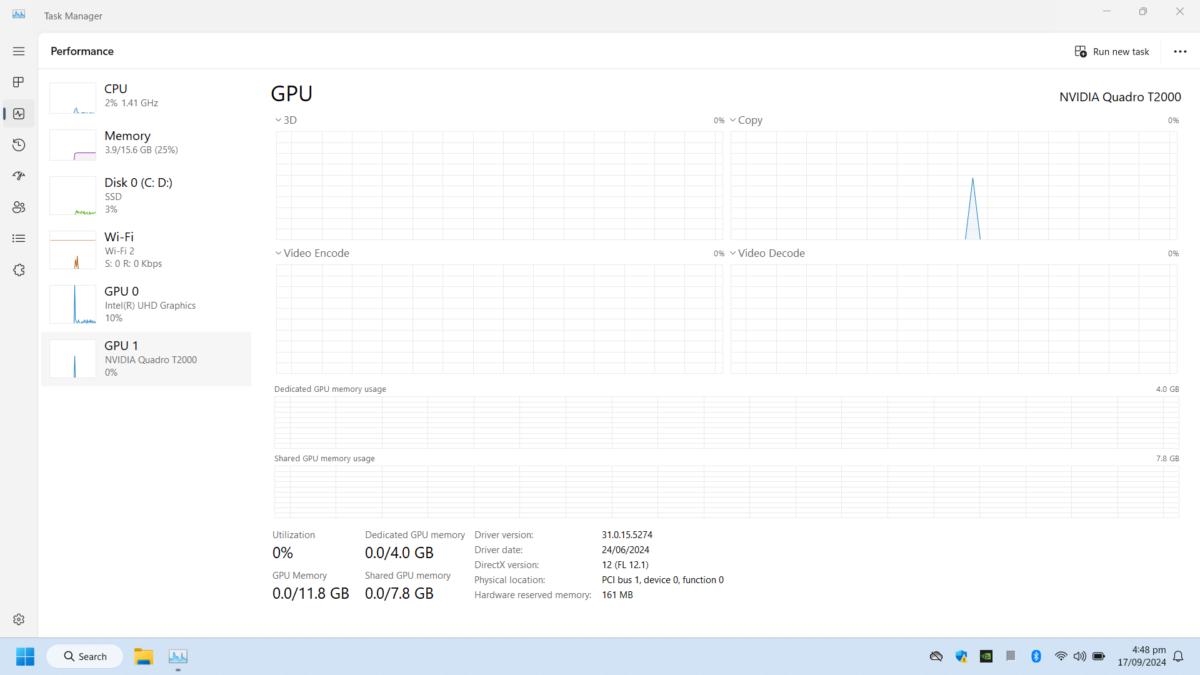Screen dimensions: 1200x675
Task: Click Run new task button
Action: 1112,51
